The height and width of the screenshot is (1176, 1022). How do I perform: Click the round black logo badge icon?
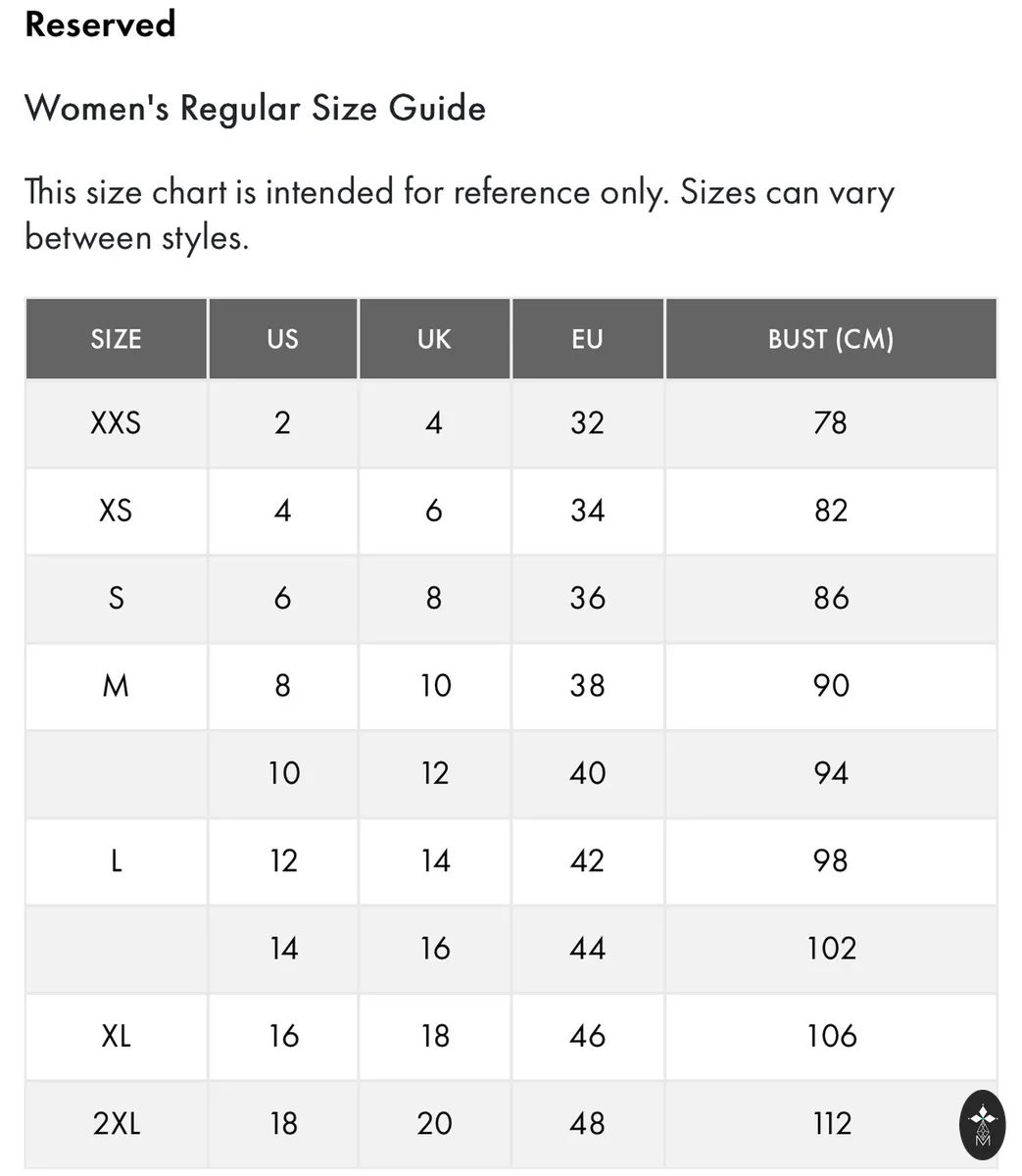pyautogui.click(x=982, y=1125)
